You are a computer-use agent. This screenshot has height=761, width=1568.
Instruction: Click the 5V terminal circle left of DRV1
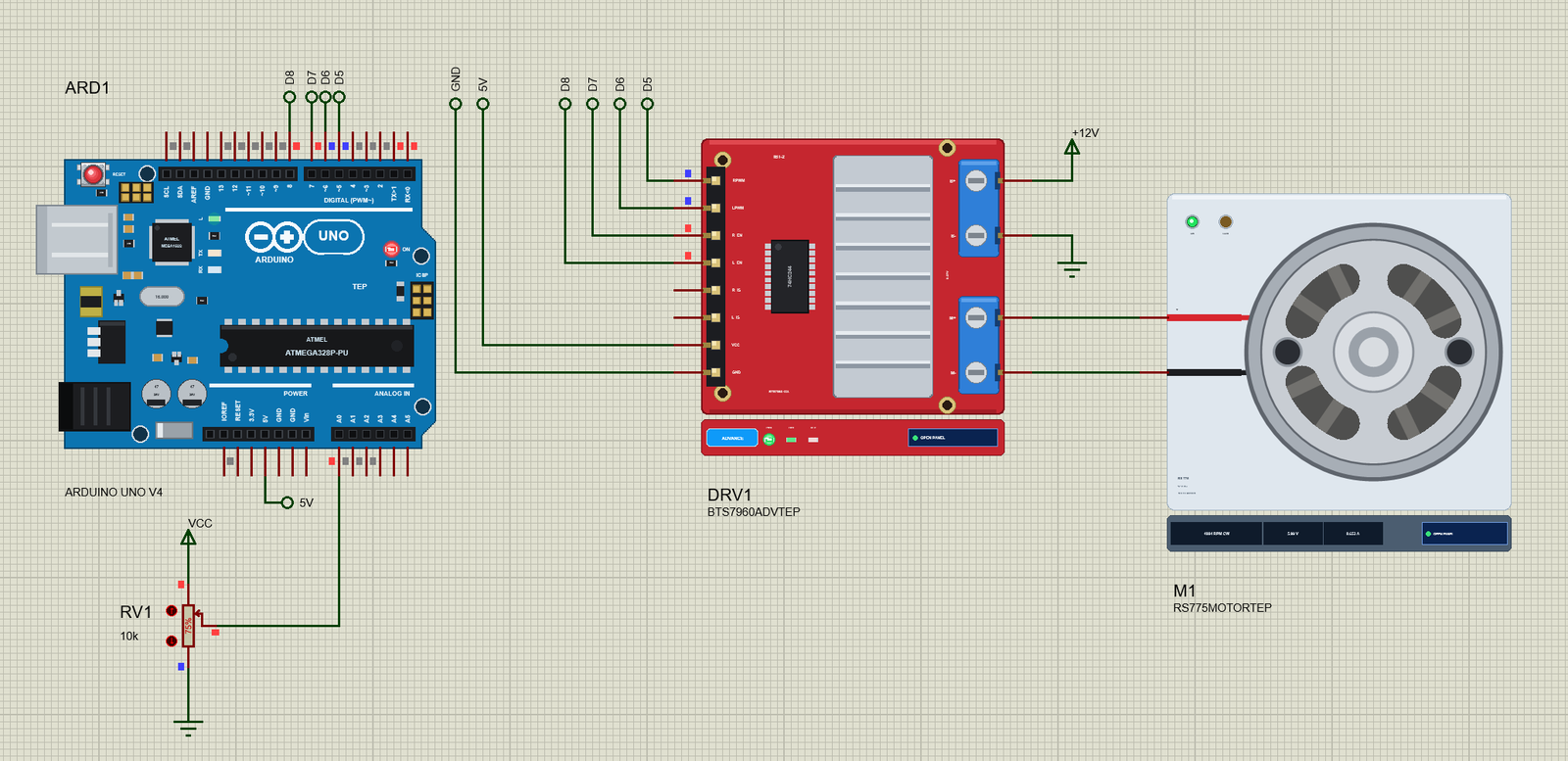tap(483, 104)
